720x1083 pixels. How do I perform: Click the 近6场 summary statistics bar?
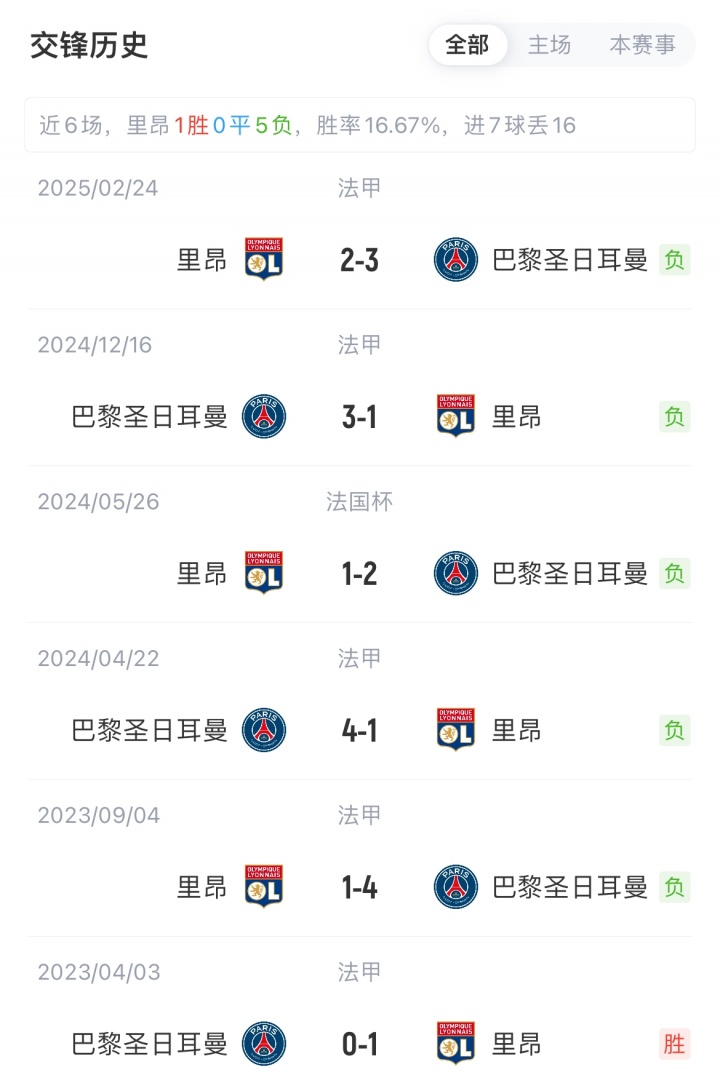pyautogui.click(x=359, y=125)
